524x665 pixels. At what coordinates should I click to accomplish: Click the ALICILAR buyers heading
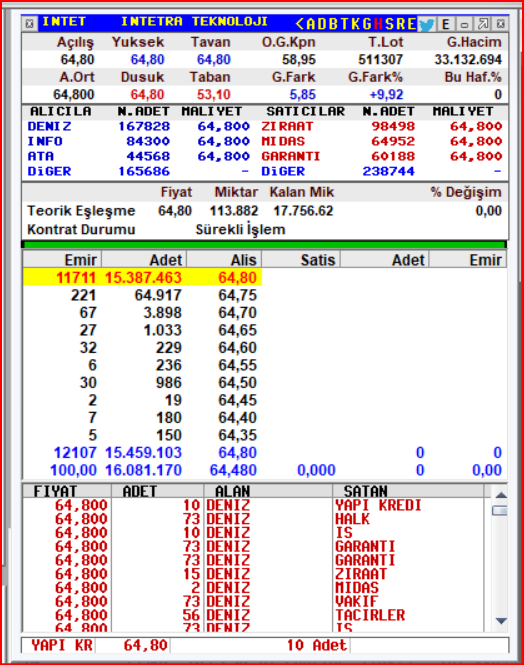(x=60, y=112)
